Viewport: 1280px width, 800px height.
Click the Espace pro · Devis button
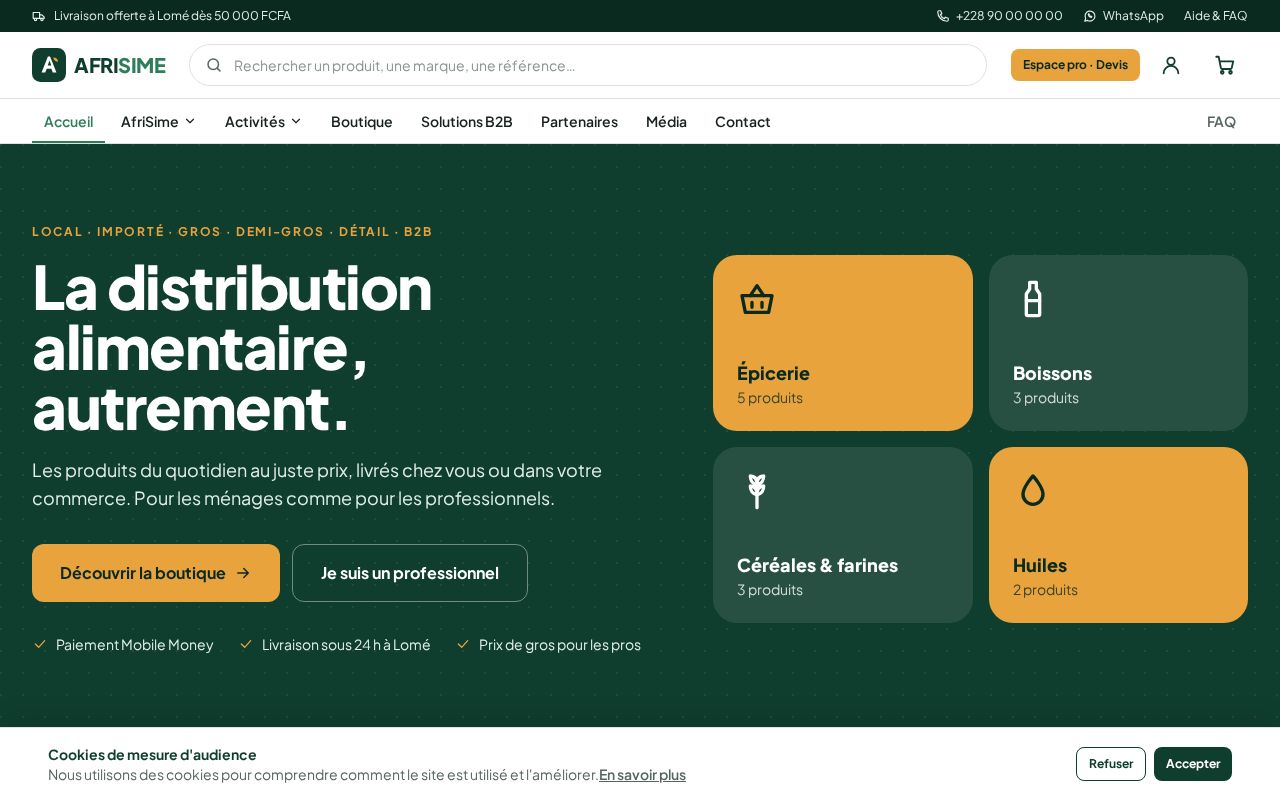coord(1075,65)
